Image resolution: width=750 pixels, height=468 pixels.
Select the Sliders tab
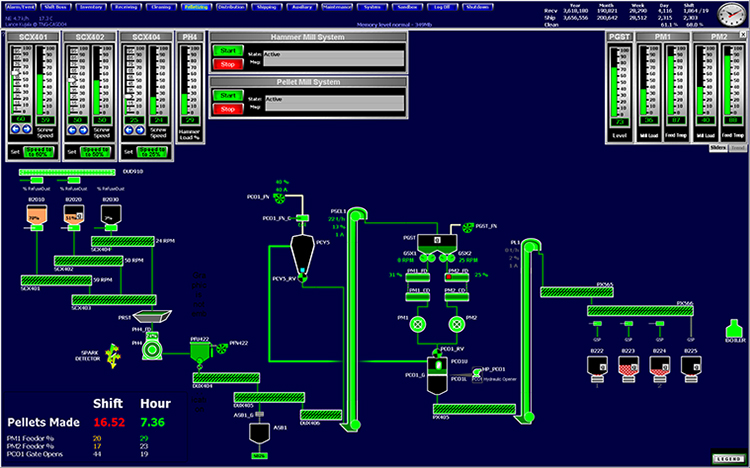(x=718, y=148)
